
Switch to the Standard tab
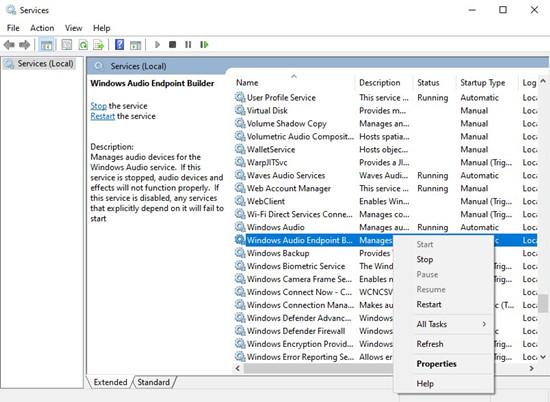pos(154,382)
